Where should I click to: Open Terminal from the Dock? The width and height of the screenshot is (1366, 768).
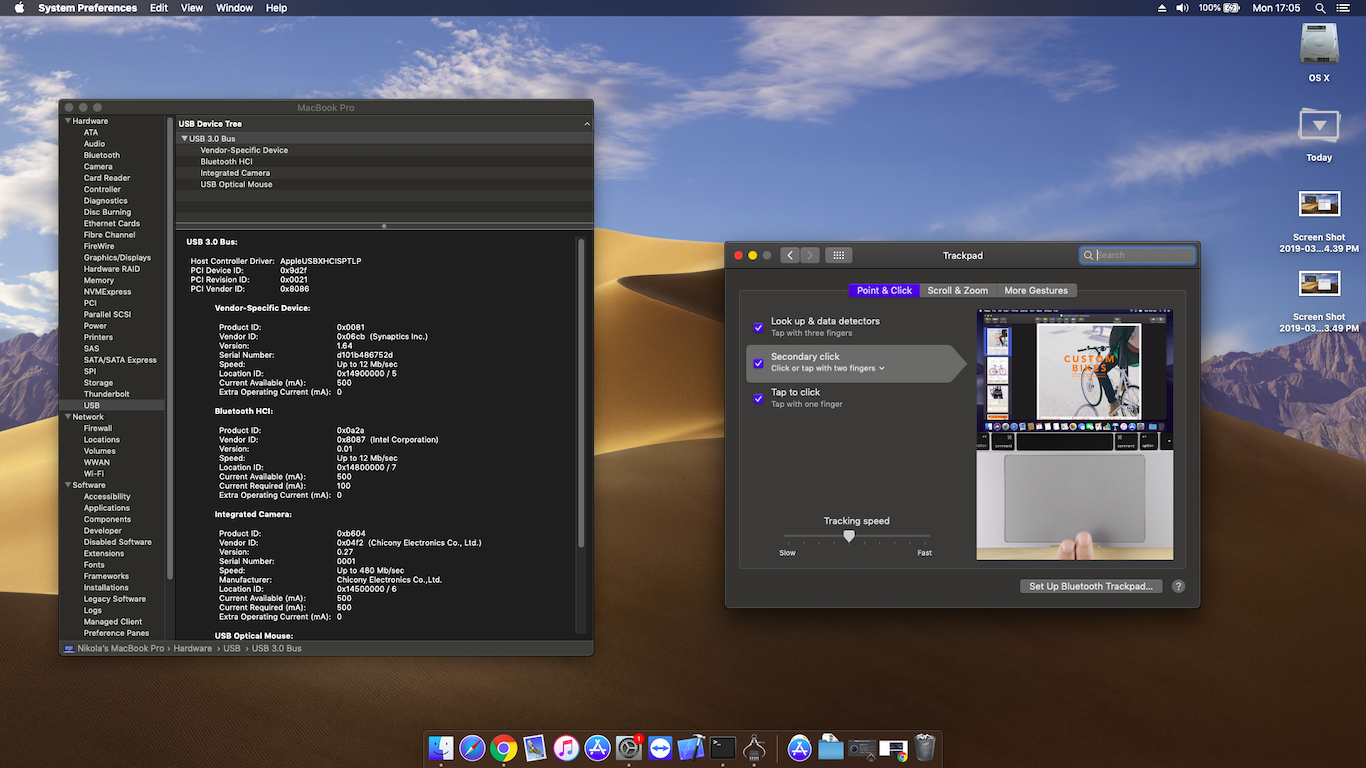click(x=722, y=747)
